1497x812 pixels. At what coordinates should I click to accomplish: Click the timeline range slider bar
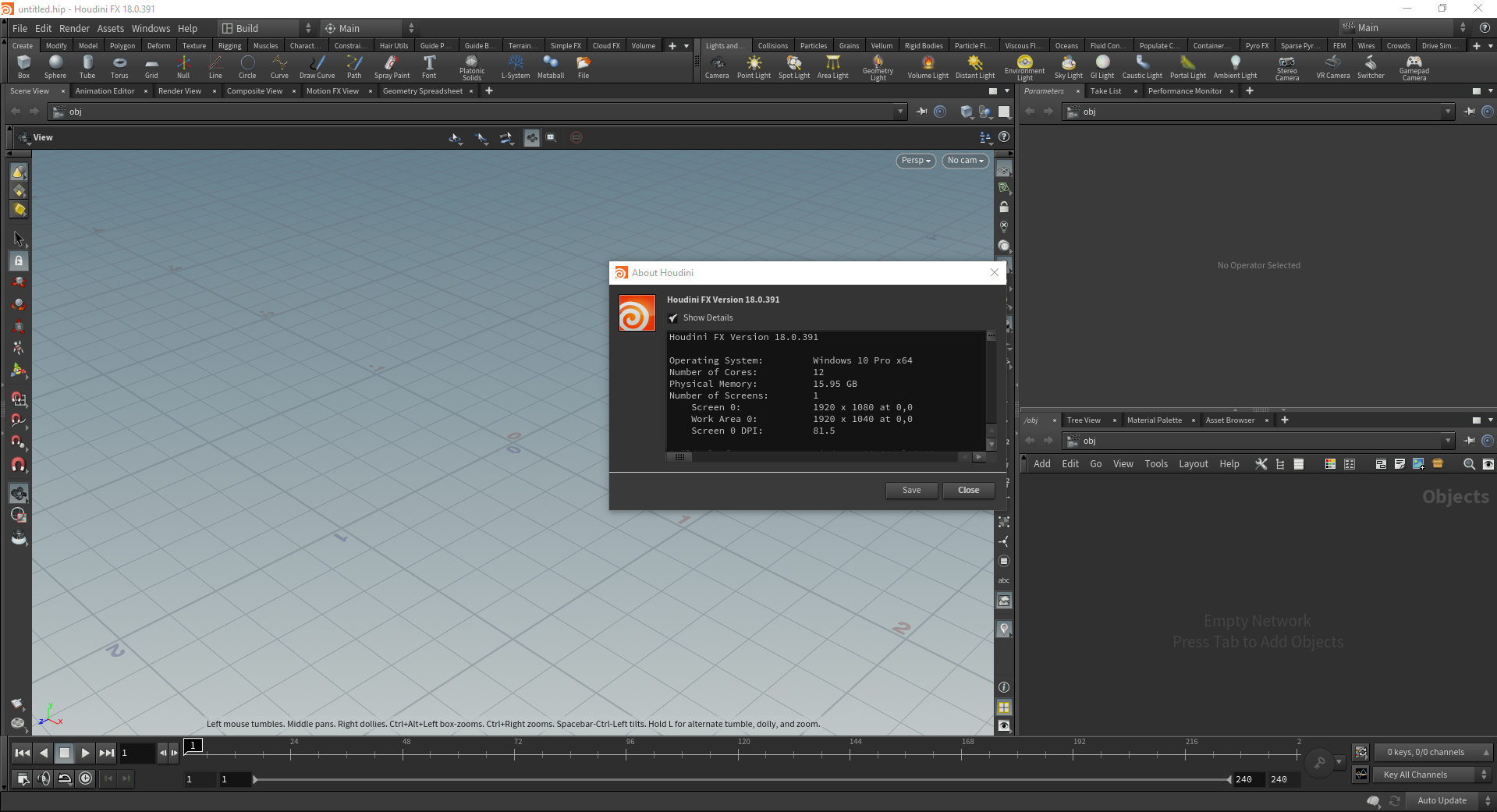tap(742, 779)
